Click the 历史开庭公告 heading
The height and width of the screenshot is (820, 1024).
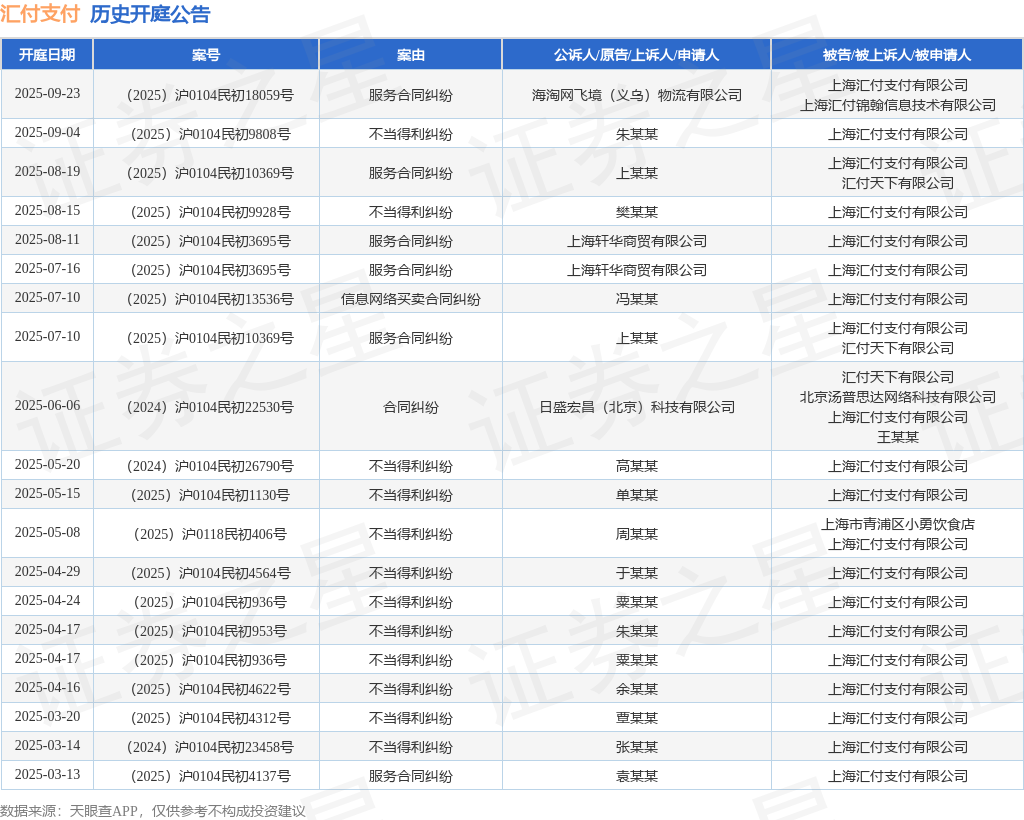pyautogui.click(x=150, y=14)
